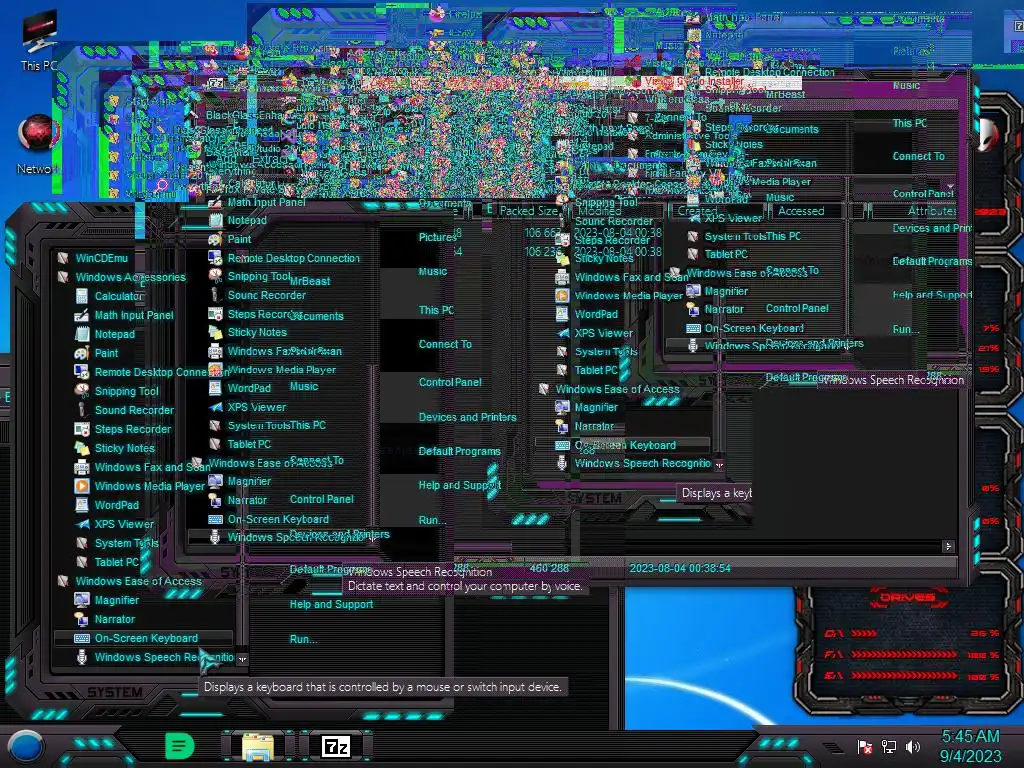Viewport: 1024px width, 768px height.
Task: Click Run... beside the frontmost Windows Speech Recognition item
Action: tap(304, 639)
